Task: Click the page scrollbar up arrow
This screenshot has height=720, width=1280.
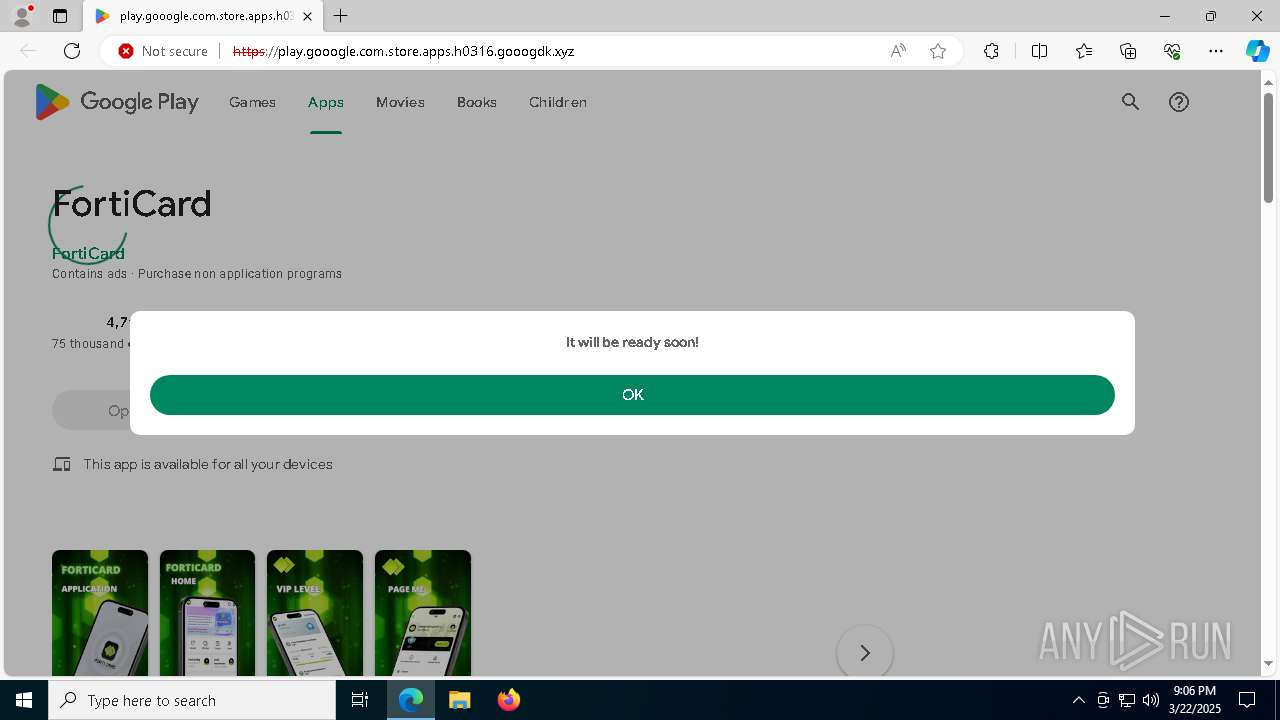Action: coord(1268,81)
